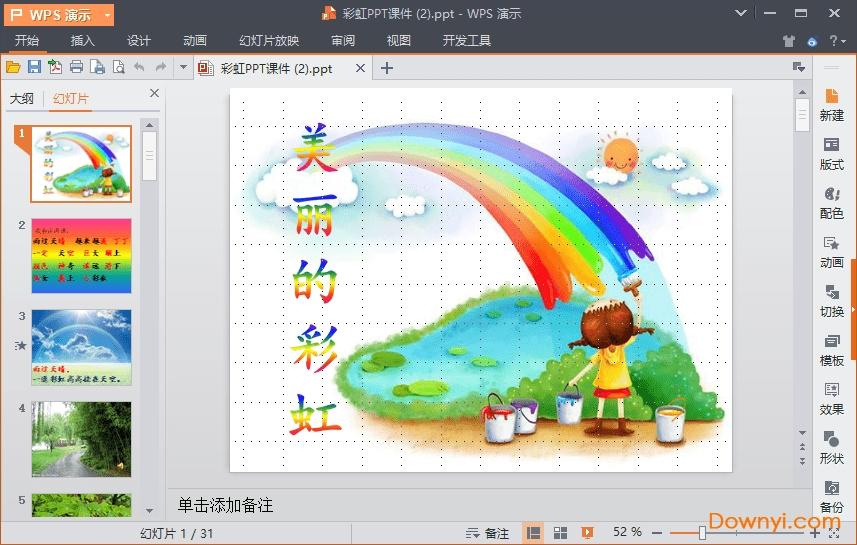Click the cloud account icon near help
This screenshot has height=545, width=857.
point(812,42)
